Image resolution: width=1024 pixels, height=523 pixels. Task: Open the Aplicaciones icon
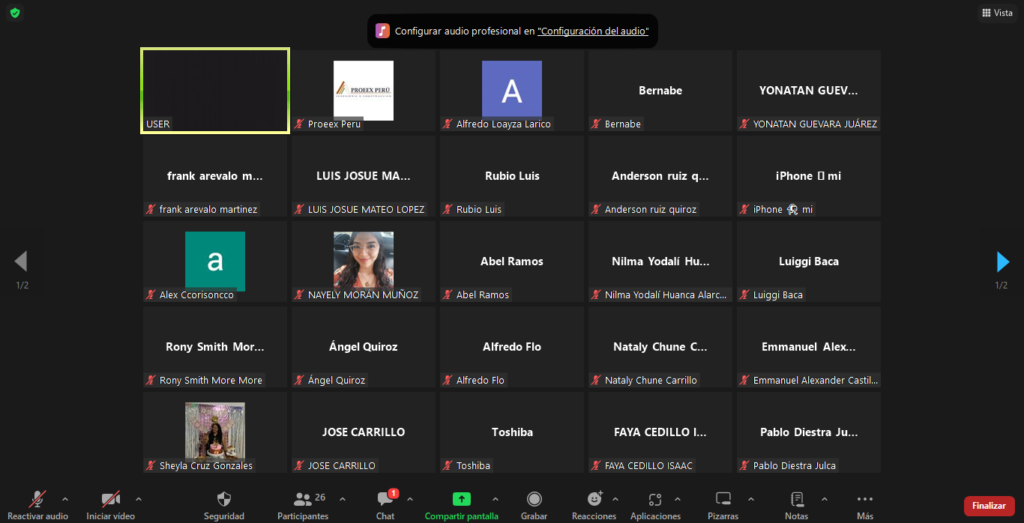[655, 499]
